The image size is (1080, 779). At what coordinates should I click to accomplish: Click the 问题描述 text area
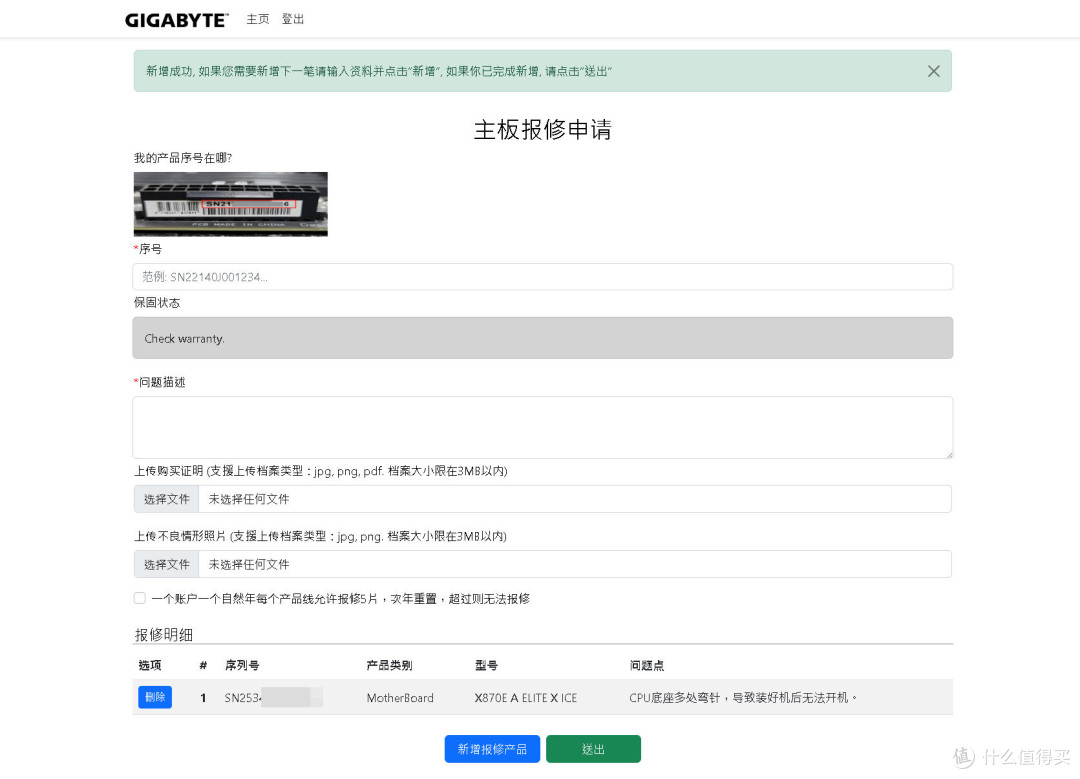(543, 428)
